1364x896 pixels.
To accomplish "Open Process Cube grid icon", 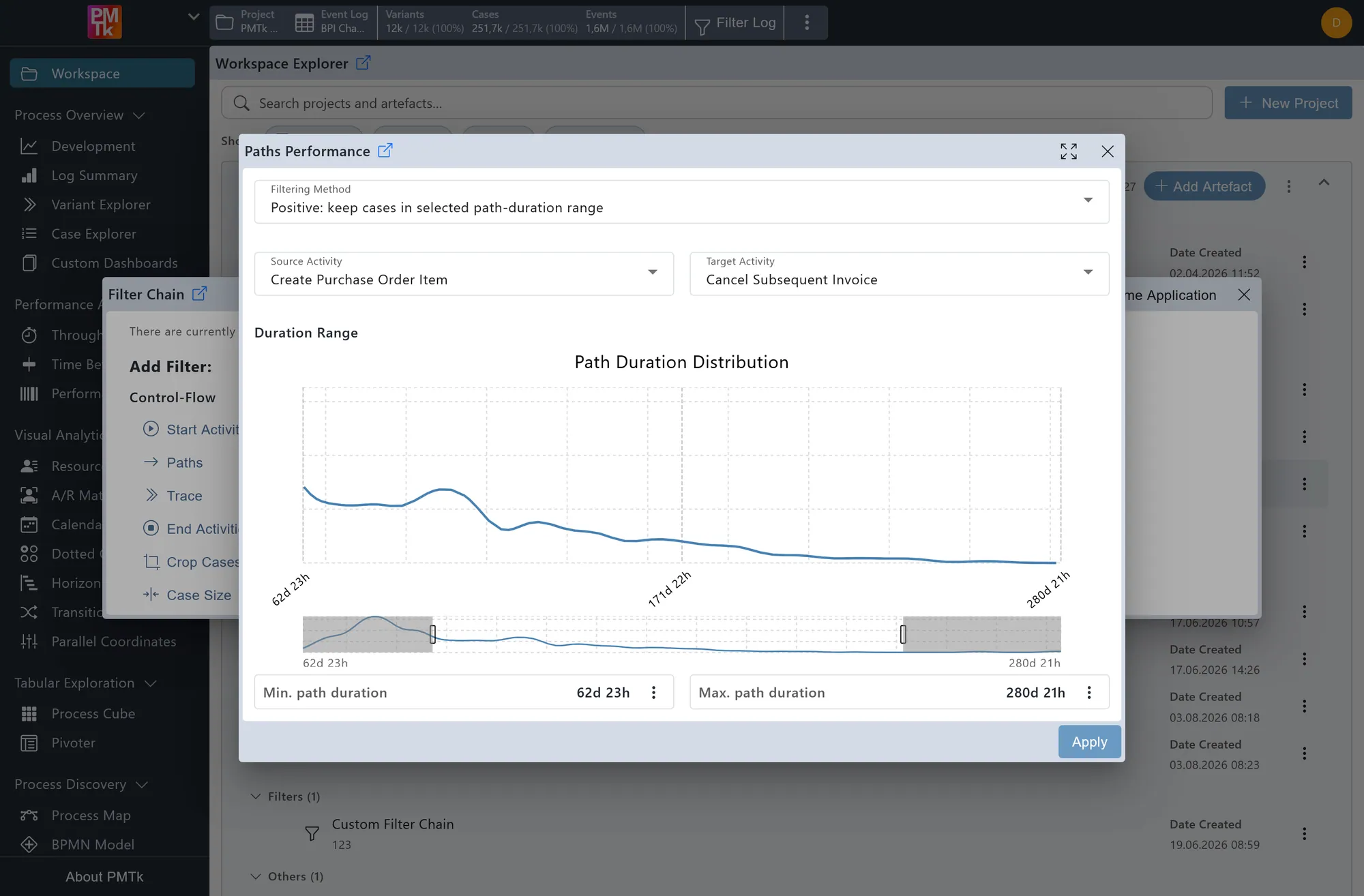I will (x=29, y=714).
